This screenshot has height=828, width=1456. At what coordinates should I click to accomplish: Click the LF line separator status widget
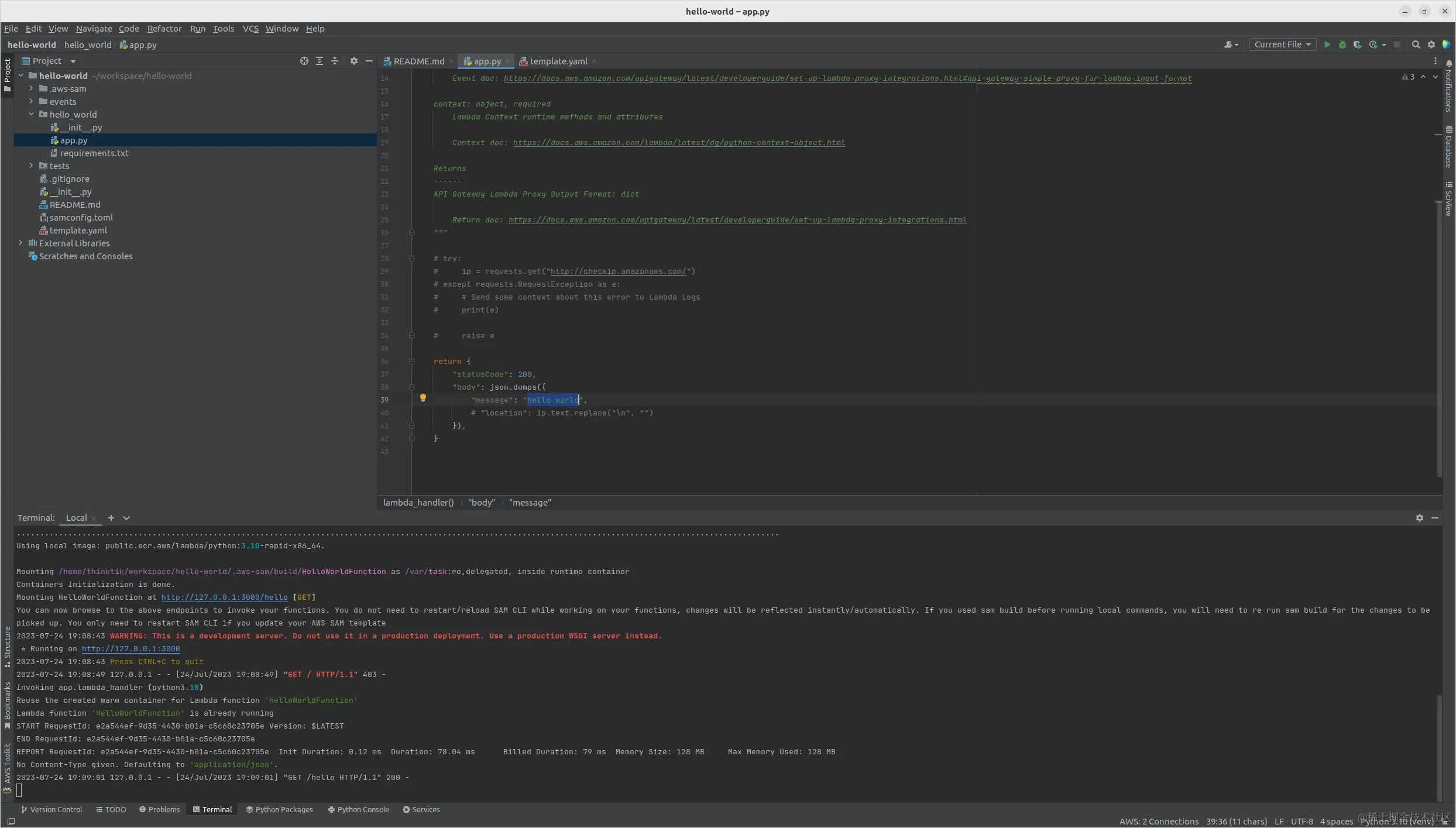click(1279, 822)
